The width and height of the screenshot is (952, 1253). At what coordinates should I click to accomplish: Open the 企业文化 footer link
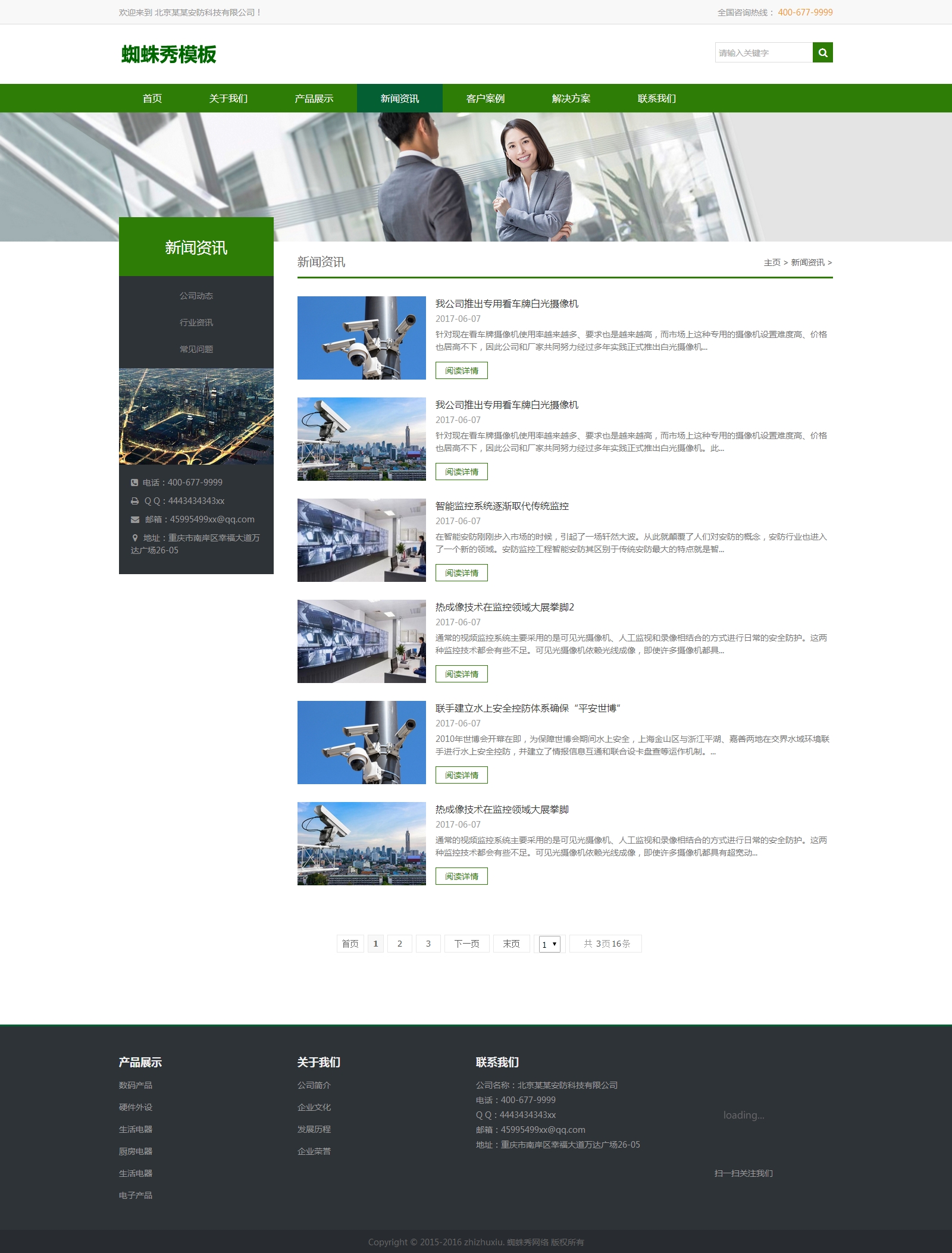314,1107
